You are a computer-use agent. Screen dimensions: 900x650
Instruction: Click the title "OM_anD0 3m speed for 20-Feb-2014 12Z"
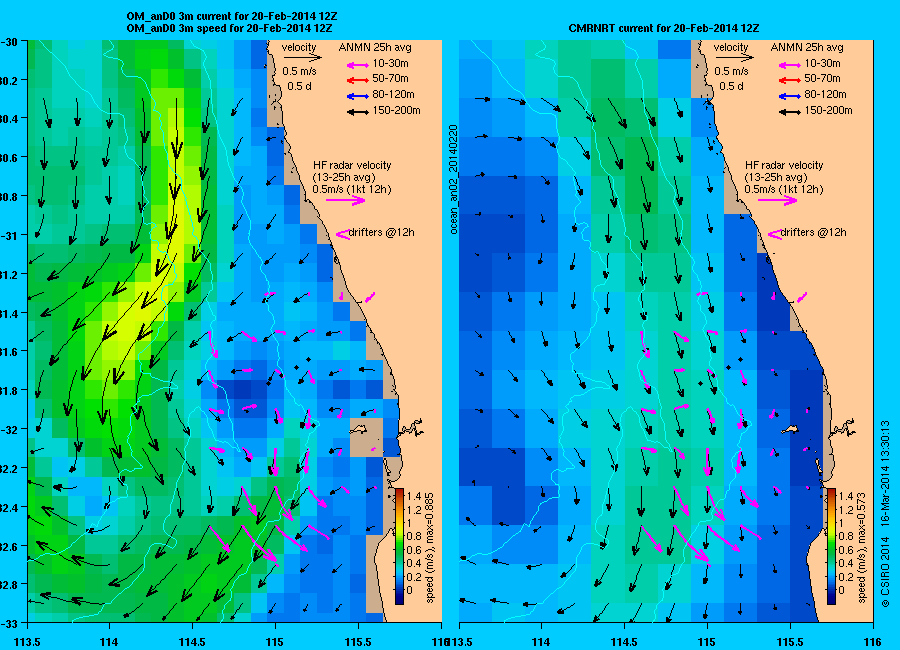(229, 28)
